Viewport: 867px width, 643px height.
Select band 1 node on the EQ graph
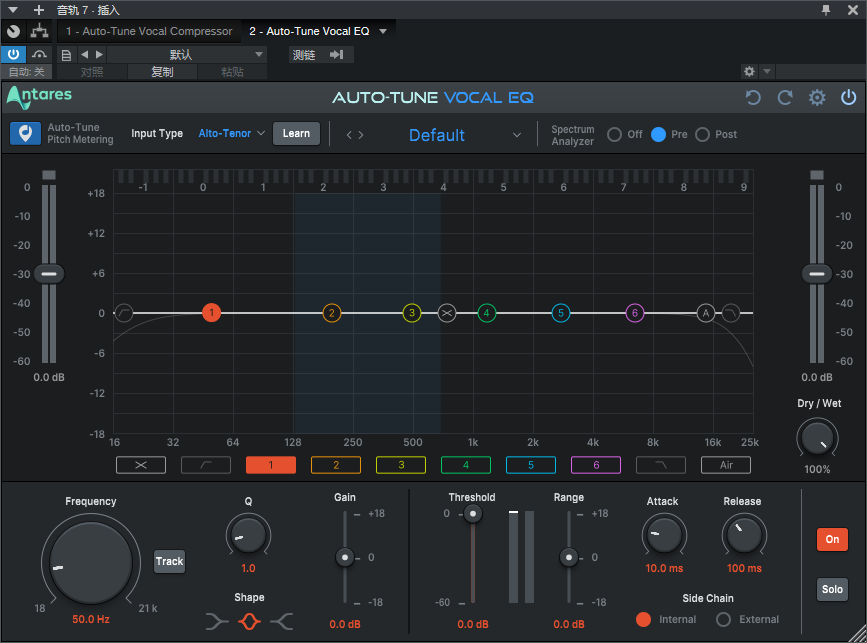(x=211, y=313)
